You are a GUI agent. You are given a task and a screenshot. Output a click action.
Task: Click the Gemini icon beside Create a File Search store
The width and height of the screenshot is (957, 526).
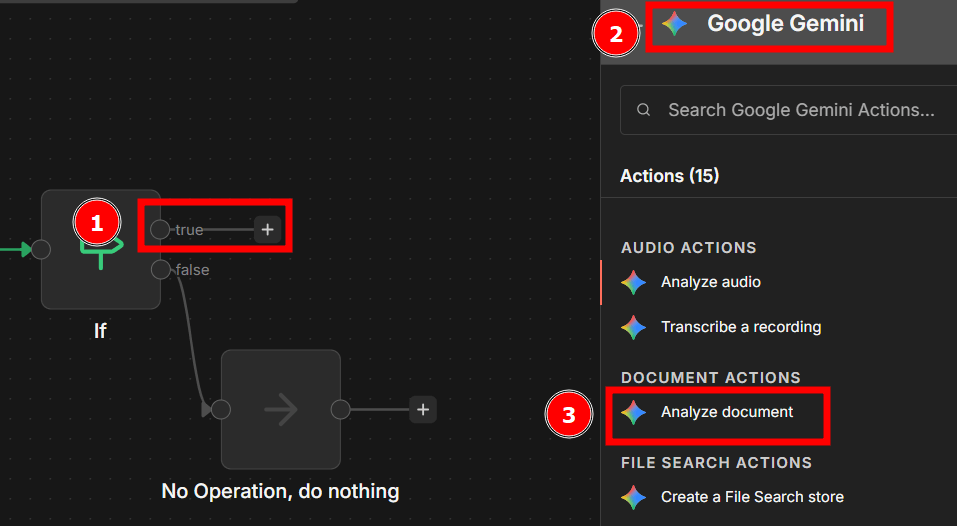634,497
